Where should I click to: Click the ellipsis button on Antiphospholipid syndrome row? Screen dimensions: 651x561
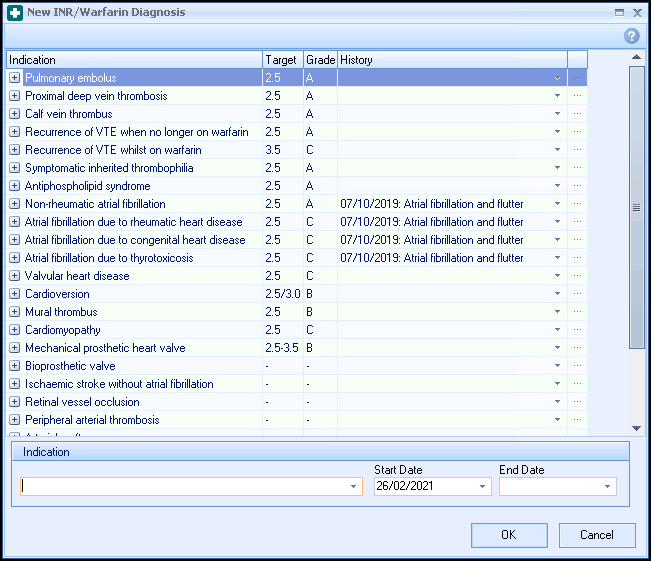[577, 186]
